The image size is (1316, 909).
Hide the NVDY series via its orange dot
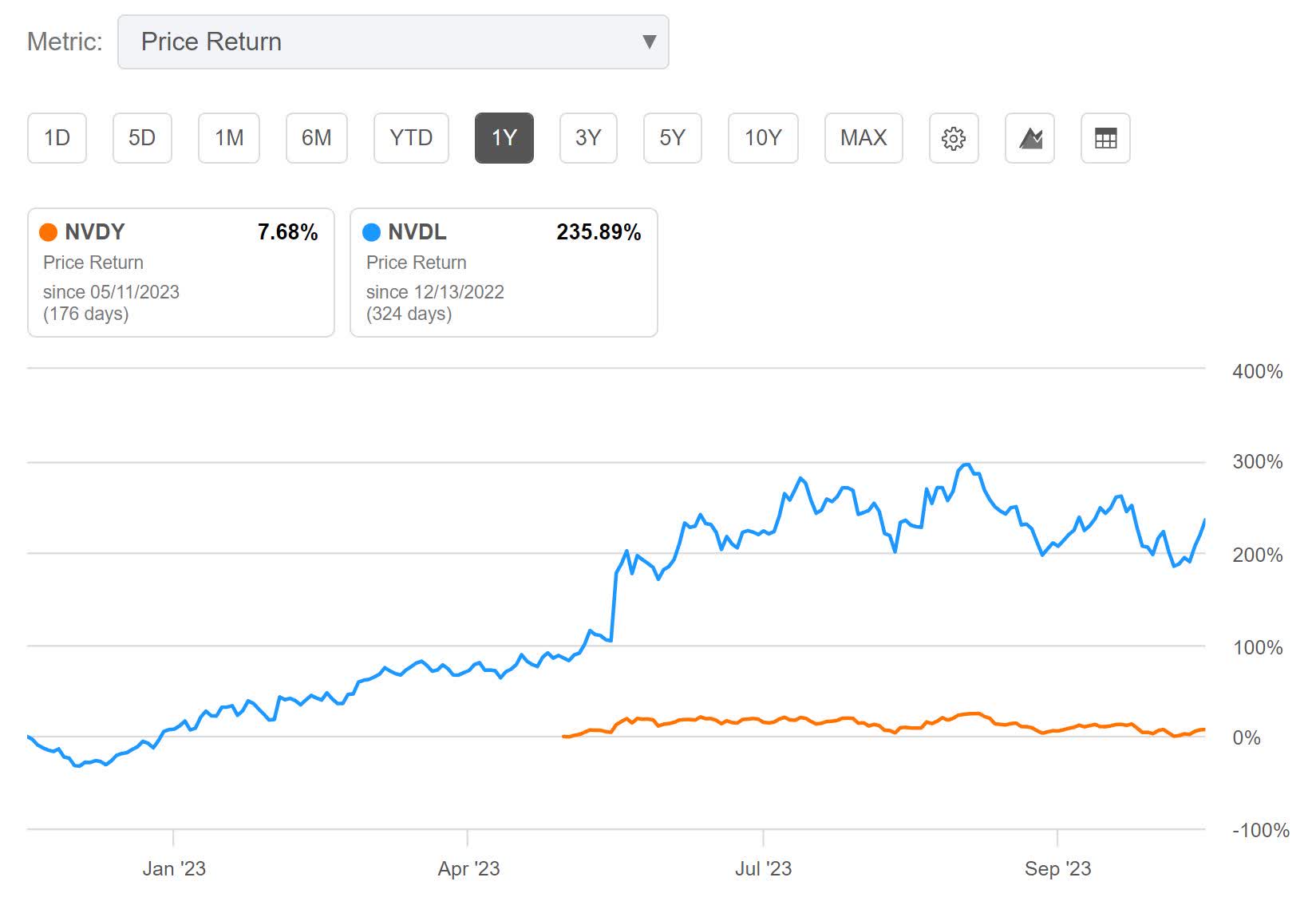49,232
